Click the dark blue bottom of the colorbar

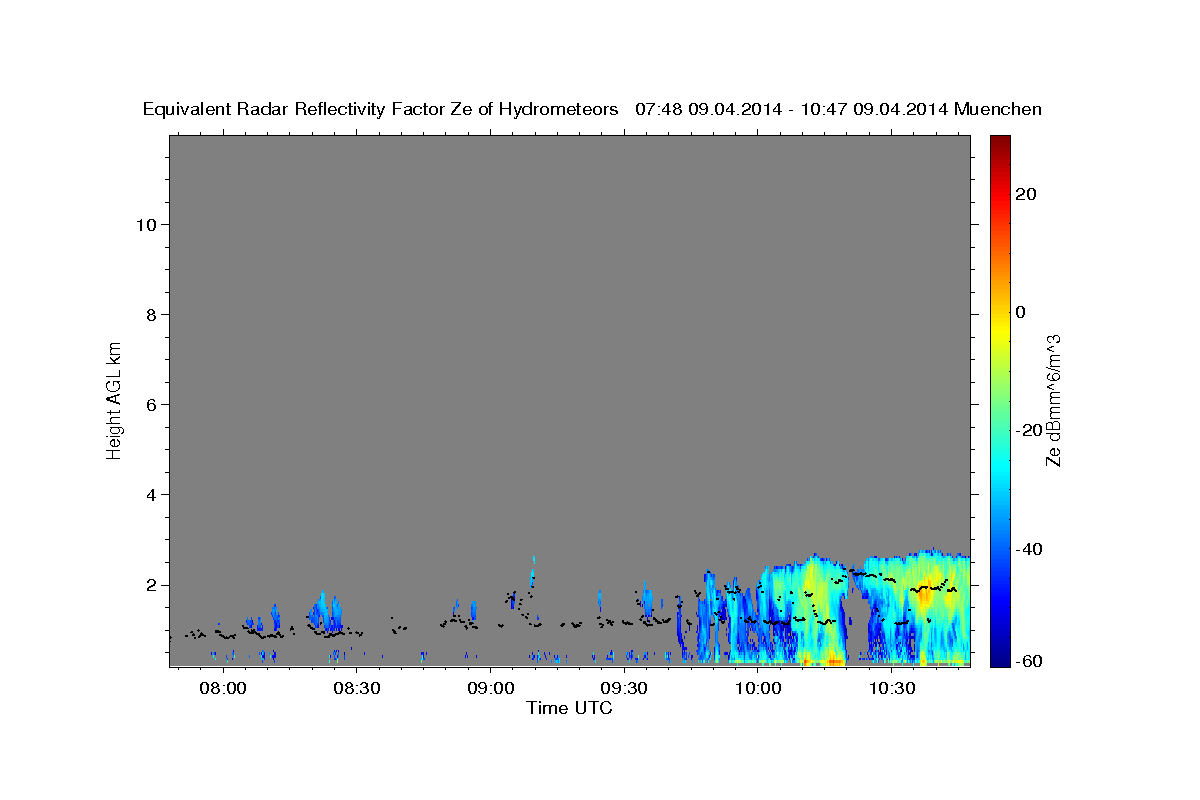click(999, 658)
